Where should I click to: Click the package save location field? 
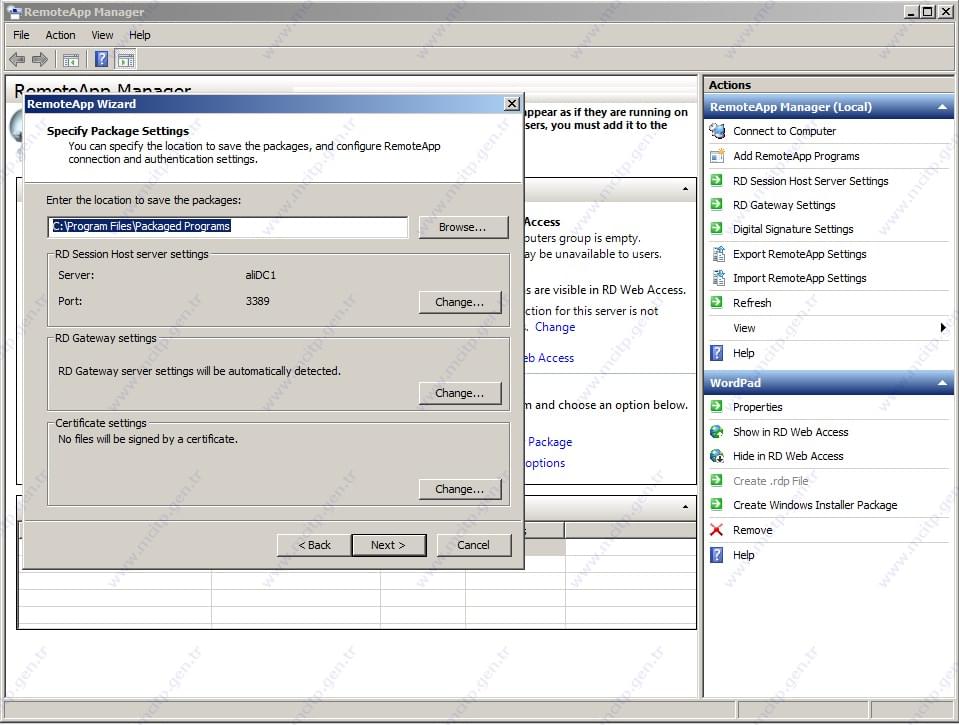pyautogui.click(x=228, y=226)
